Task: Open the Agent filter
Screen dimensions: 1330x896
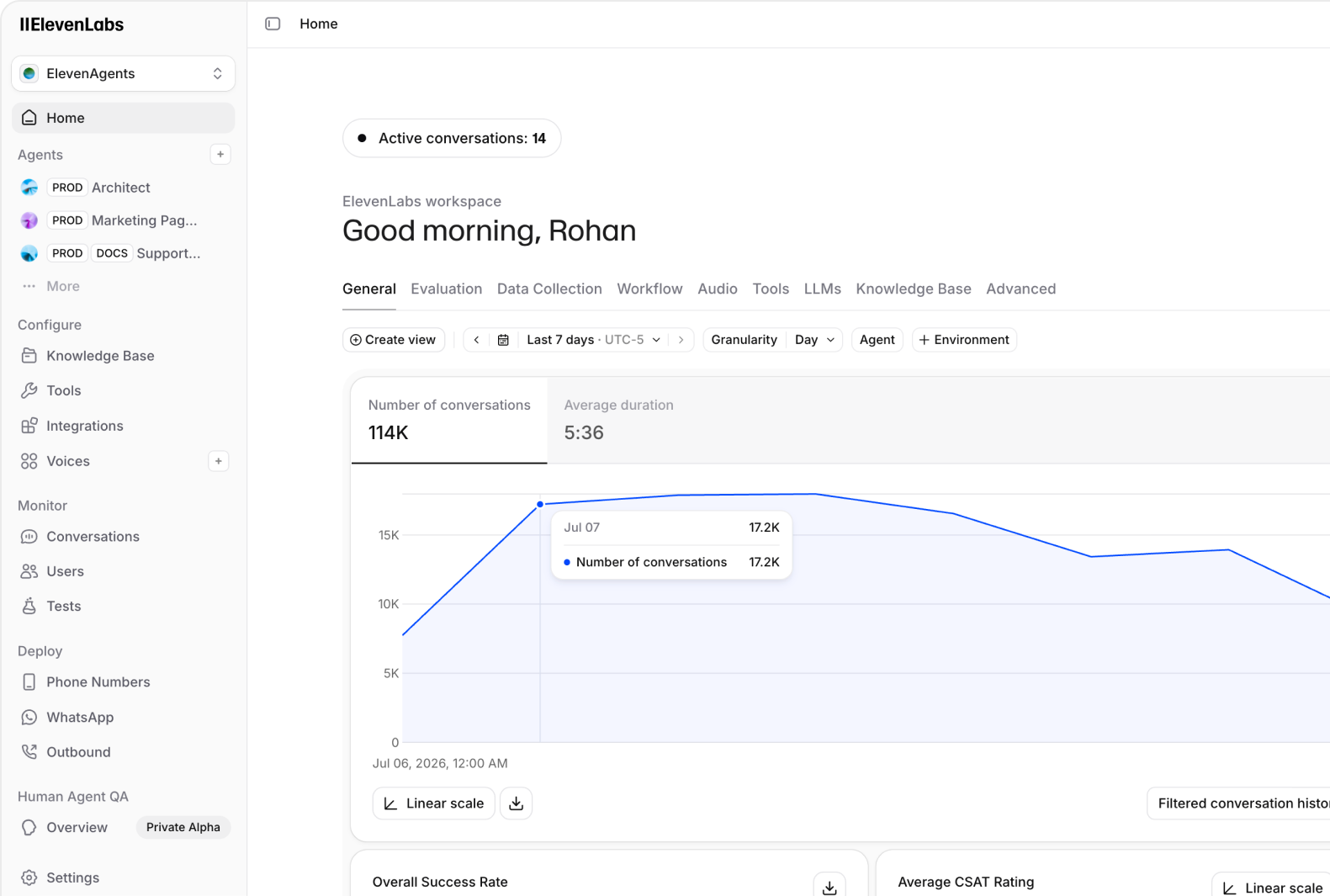Action: click(877, 340)
